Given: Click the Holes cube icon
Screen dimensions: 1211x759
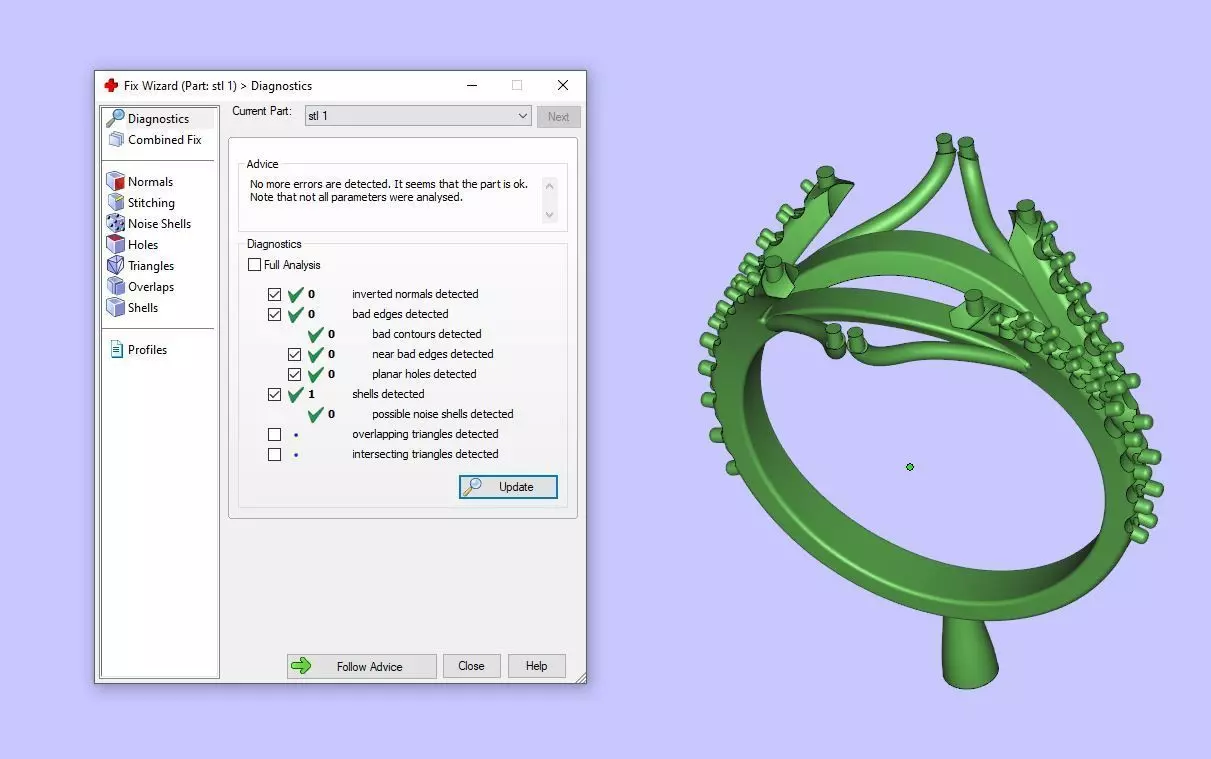Looking at the screenshot, I should click(x=115, y=245).
